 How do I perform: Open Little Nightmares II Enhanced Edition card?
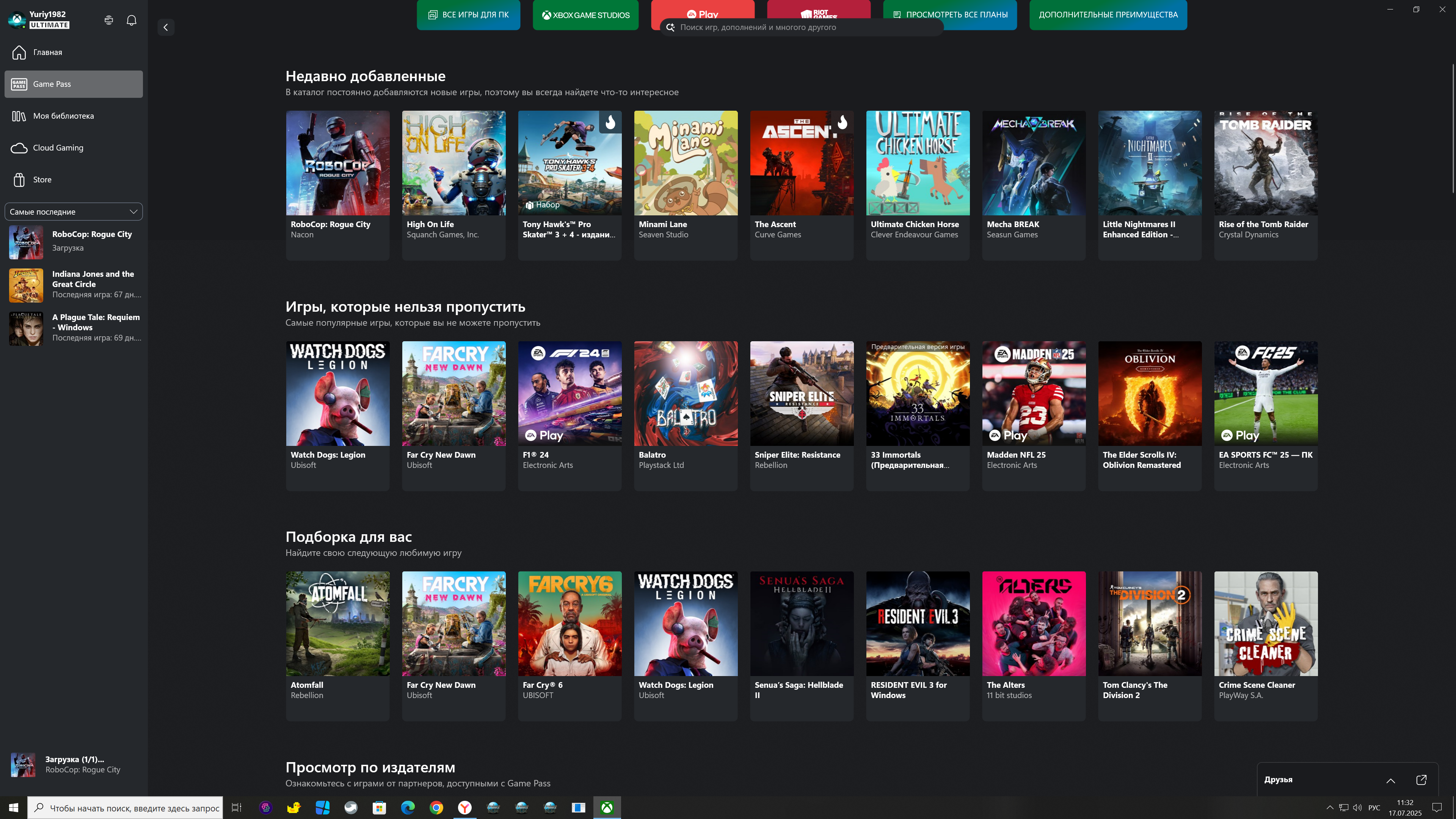pos(1150,185)
